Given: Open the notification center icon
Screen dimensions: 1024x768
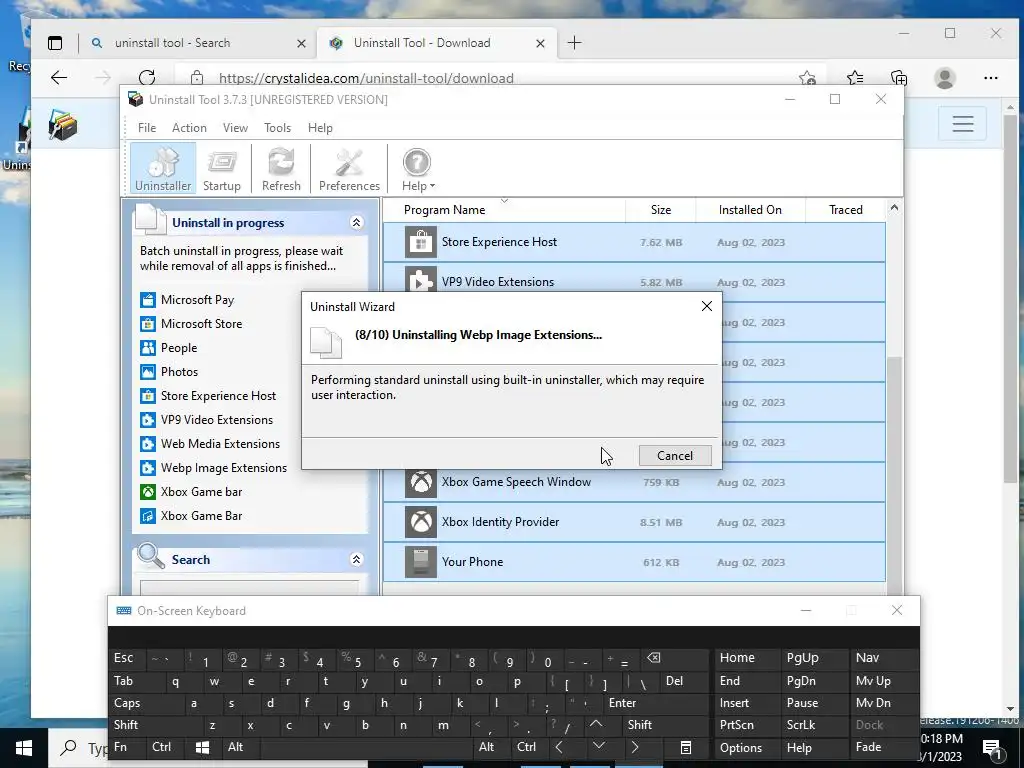Looking at the screenshot, I should point(992,749).
